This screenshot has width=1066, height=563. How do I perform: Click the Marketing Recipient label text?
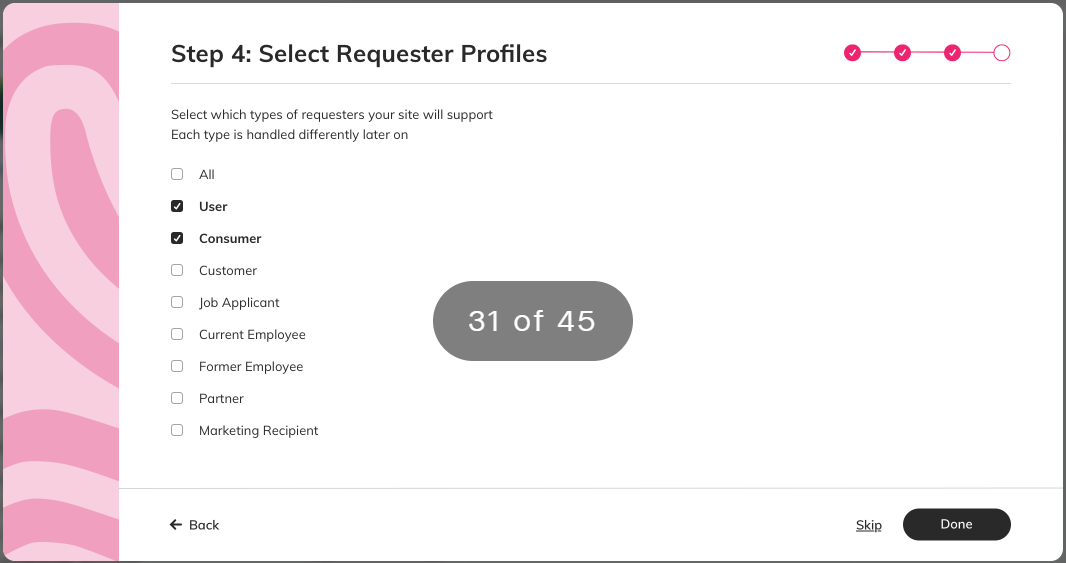coord(258,430)
